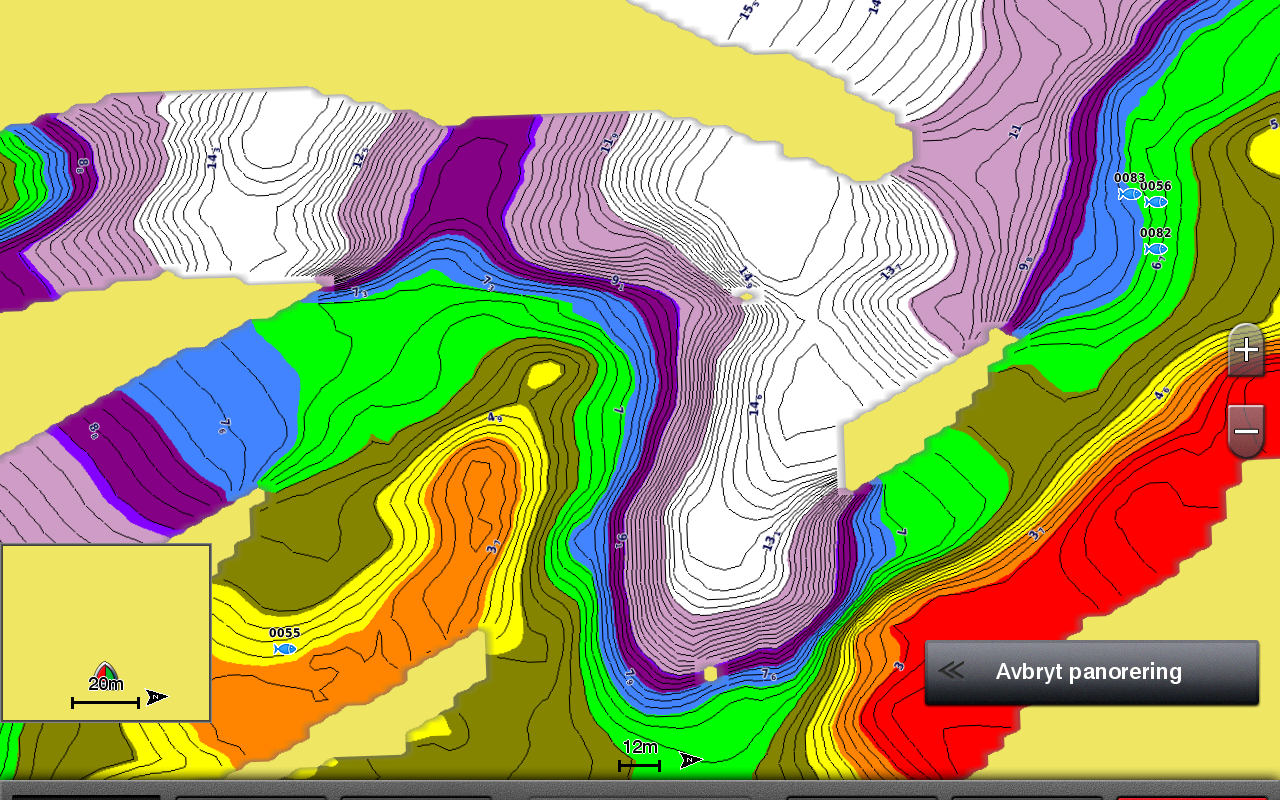Select fish waypoint 0055 on yellow contour
The image size is (1280, 800).
click(x=285, y=649)
